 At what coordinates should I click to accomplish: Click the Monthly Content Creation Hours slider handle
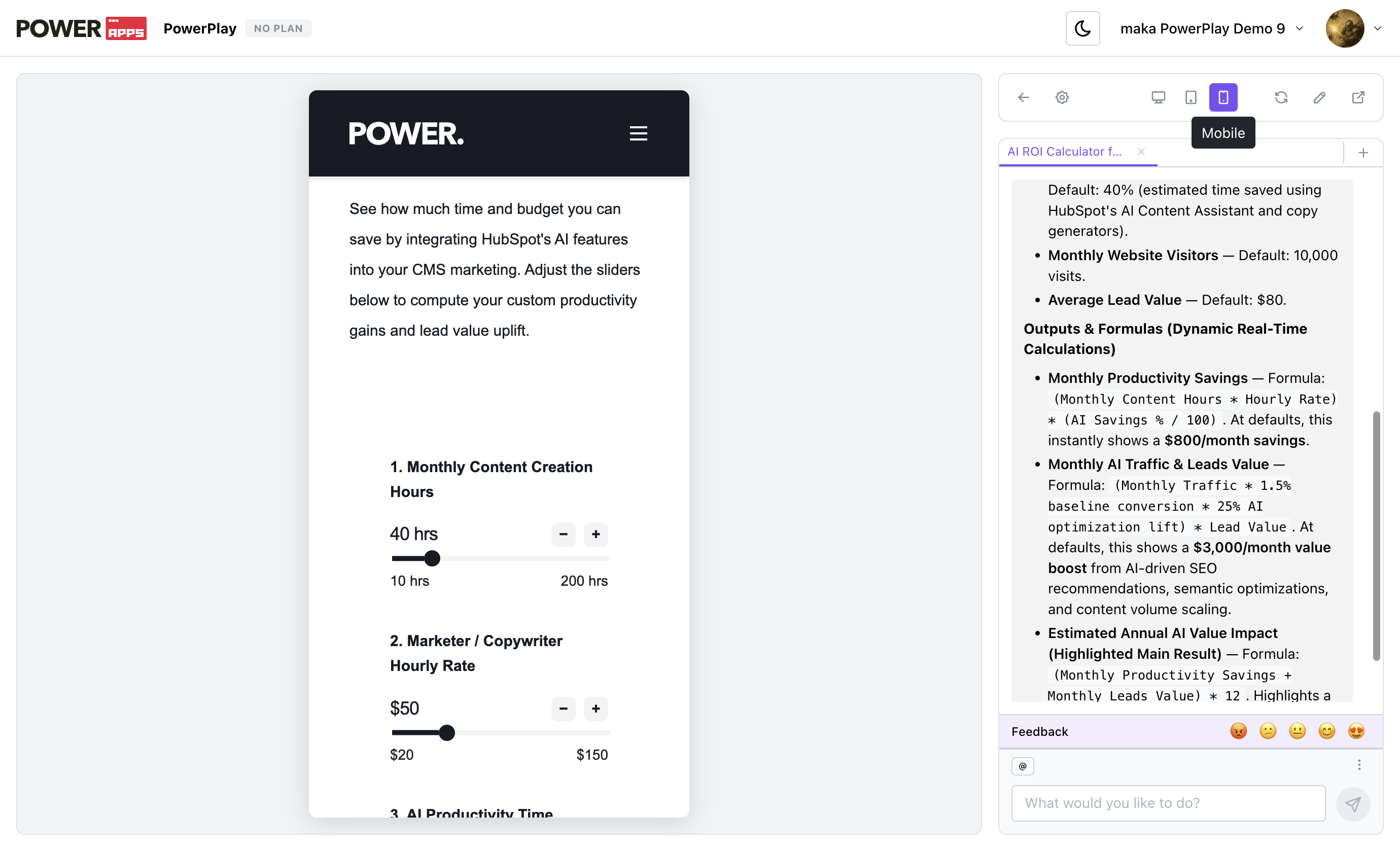tap(432, 558)
